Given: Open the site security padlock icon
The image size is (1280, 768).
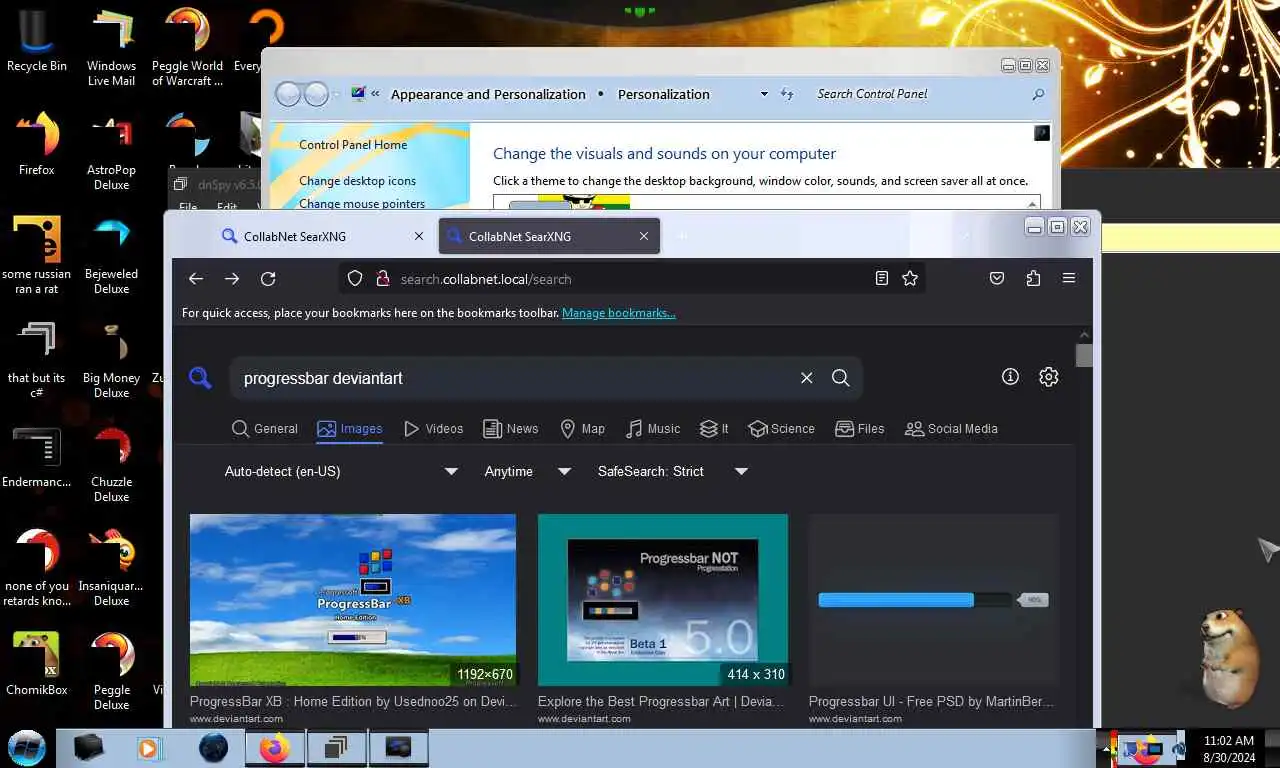Looking at the screenshot, I should click(382, 279).
